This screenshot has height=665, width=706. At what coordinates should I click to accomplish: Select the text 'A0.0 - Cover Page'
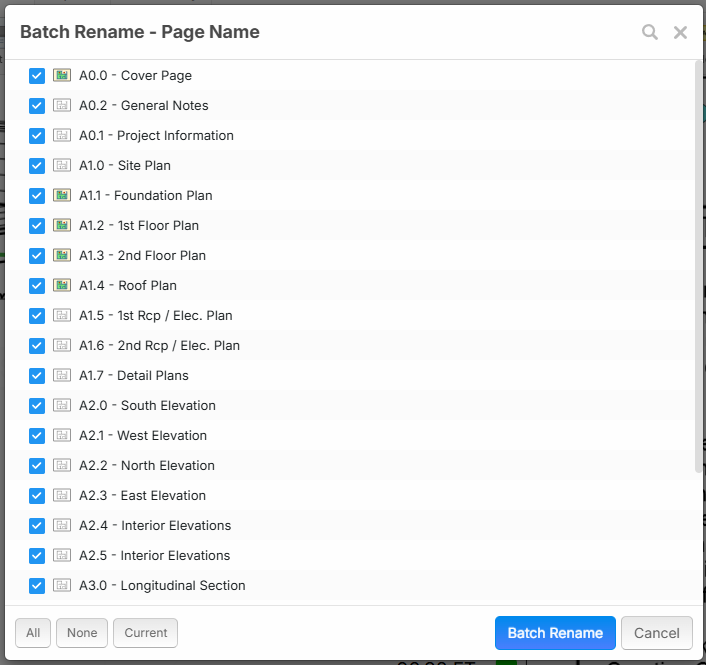pos(136,75)
